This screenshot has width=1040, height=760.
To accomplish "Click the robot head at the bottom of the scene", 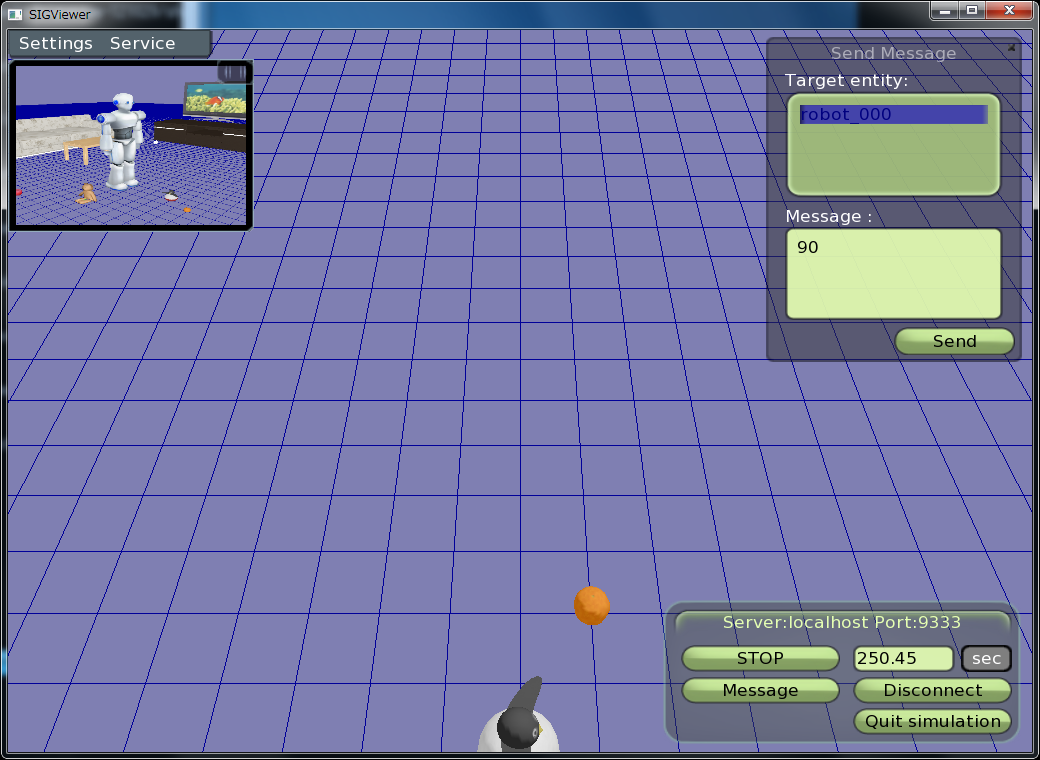I will (518, 725).
